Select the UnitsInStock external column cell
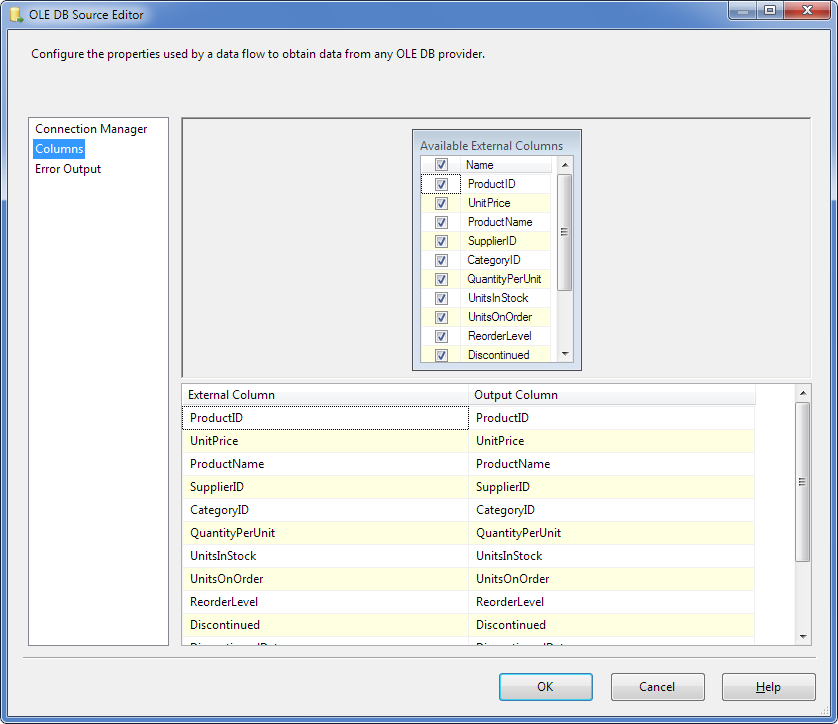Screen dimensions: 838x724 (324, 556)
